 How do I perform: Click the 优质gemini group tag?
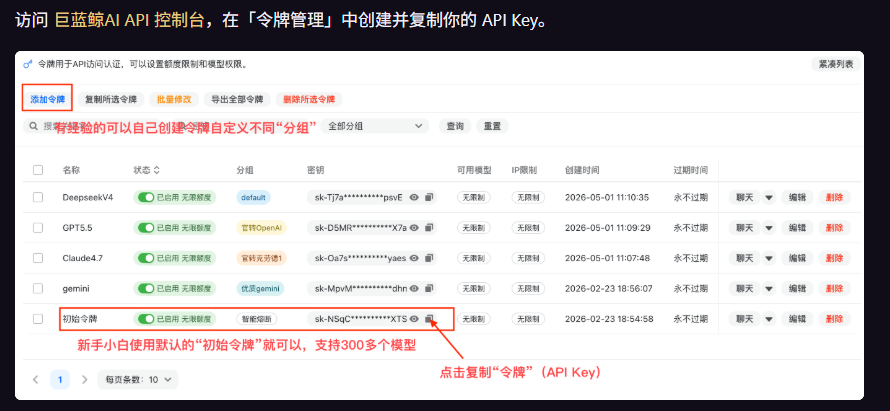pyautogui.click(x=260, y=288)
